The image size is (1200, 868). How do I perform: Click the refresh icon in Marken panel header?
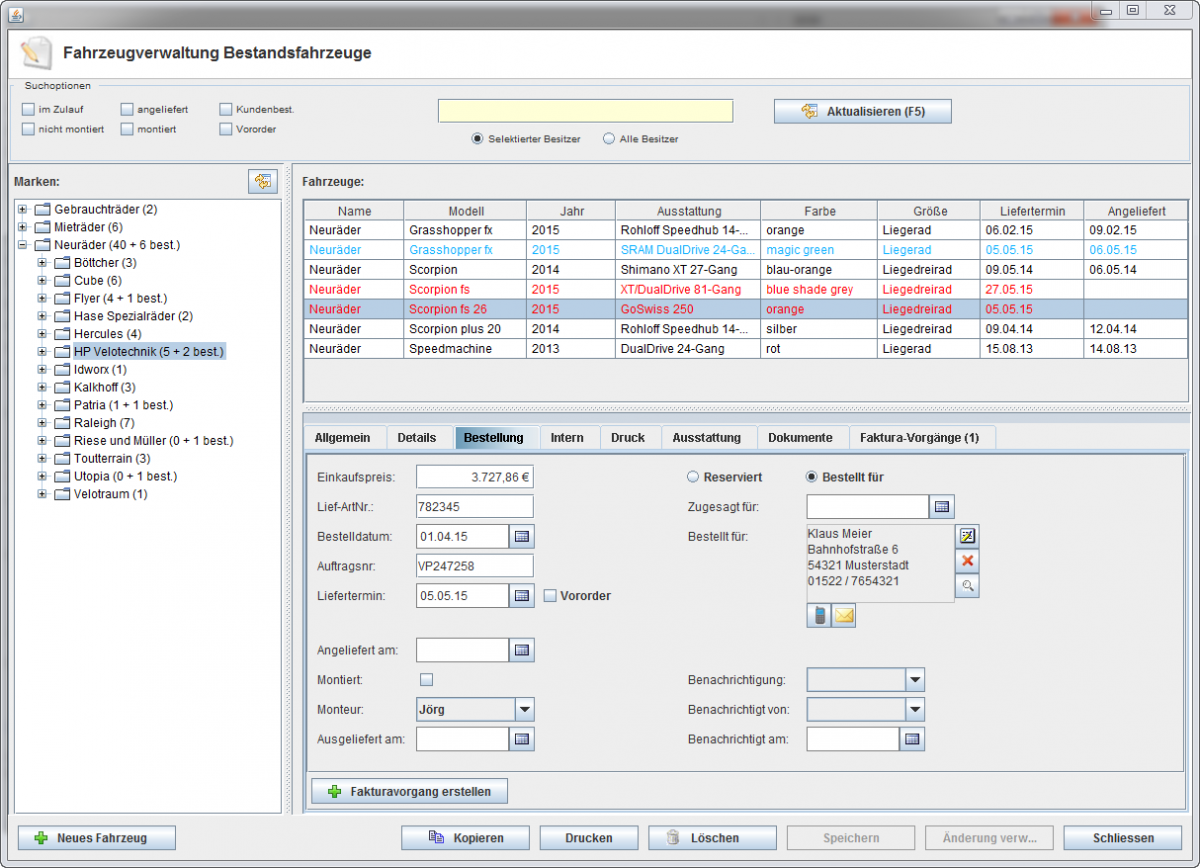pyautogui.click(x=262, y=181)
